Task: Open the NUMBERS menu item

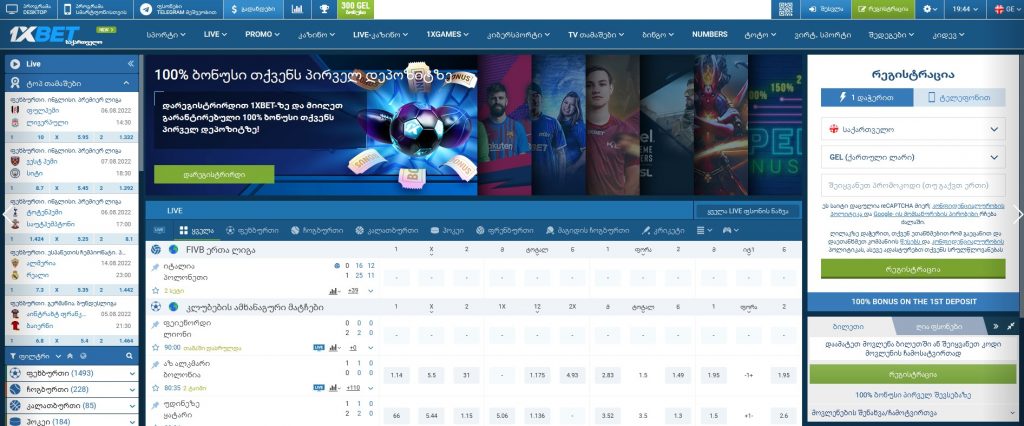Action: click(x=709, y=34)
